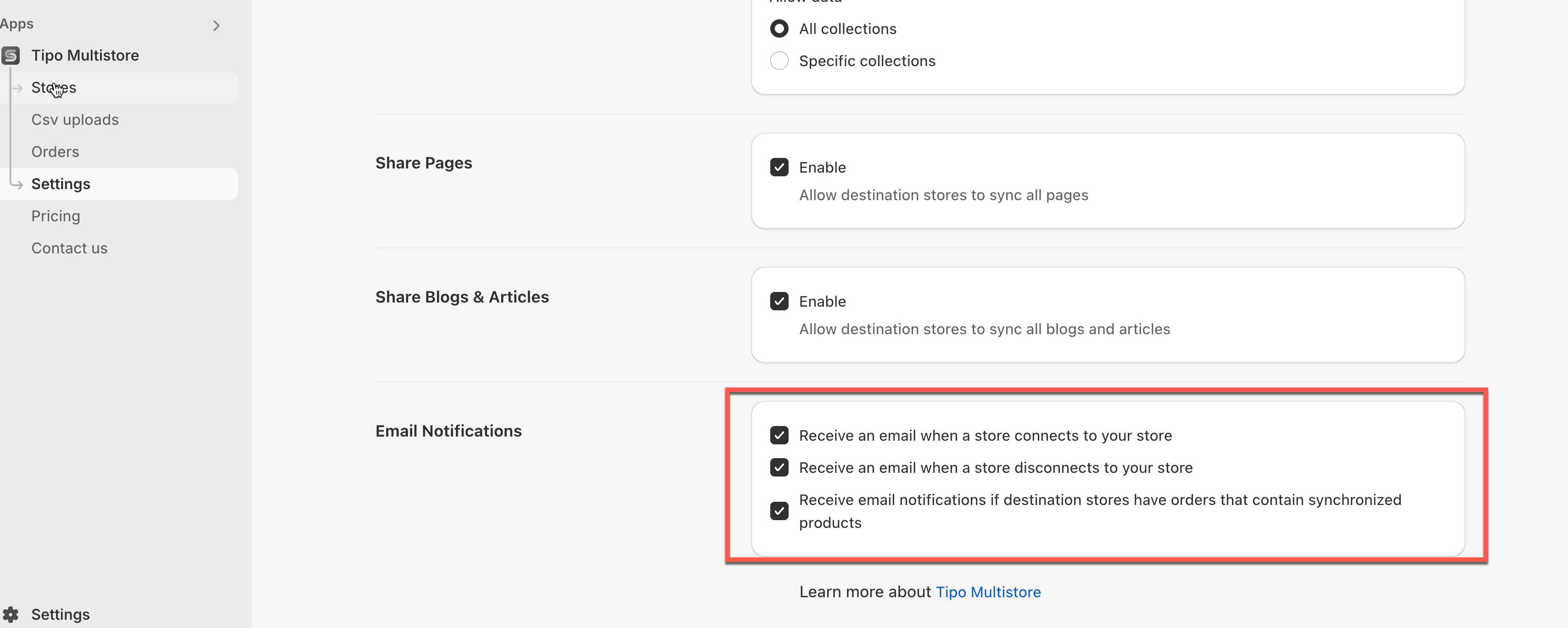Screen dimensions: 1568x628
Task: Open the bottom Settings label in sidebar
Action: [x=60, y=614]
